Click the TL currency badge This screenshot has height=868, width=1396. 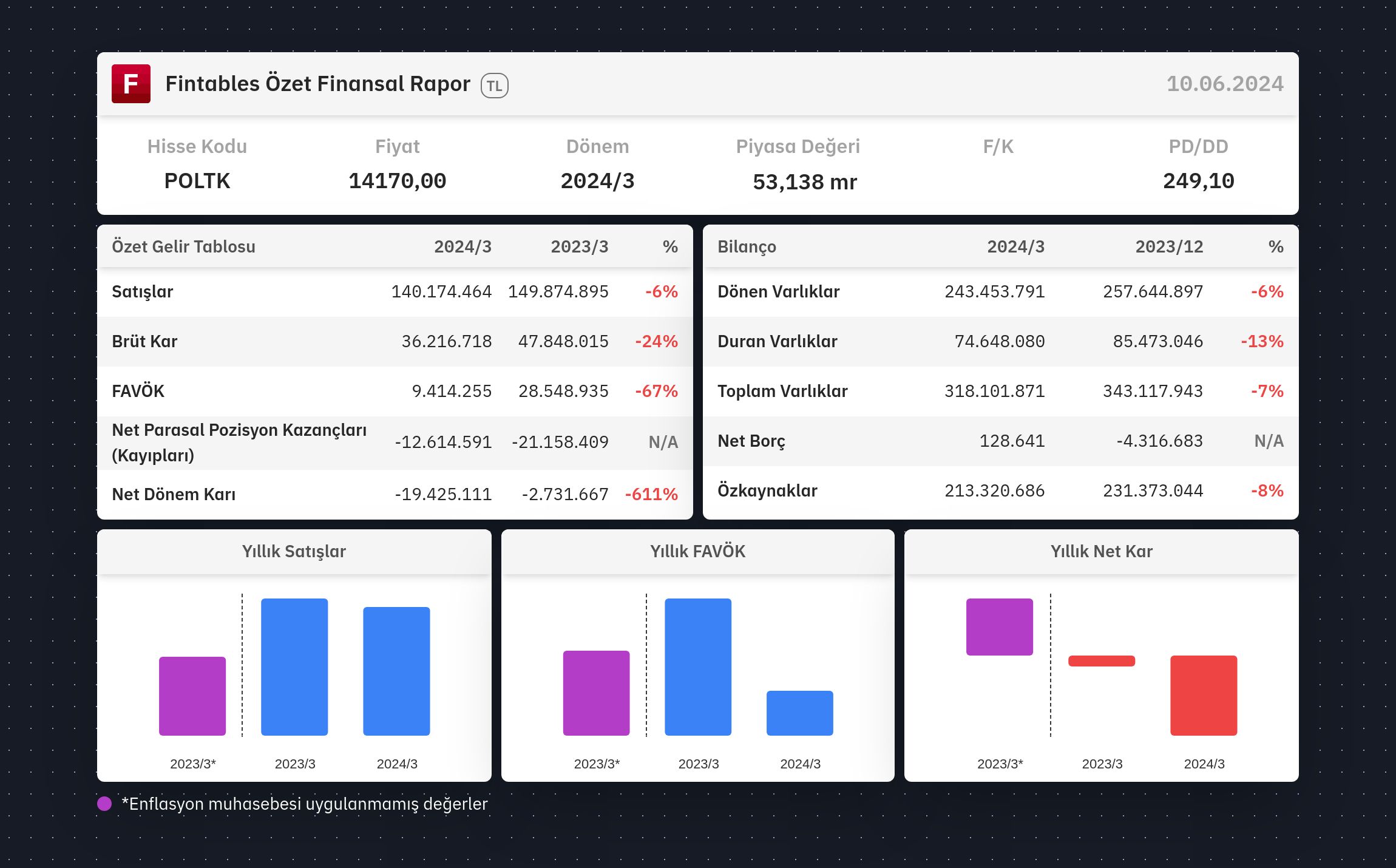tap(495, 86)
